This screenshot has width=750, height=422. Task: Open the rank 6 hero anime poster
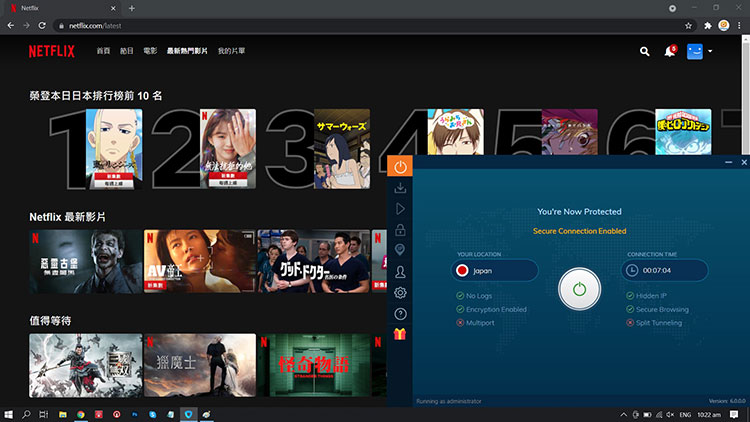click(683, 132)
